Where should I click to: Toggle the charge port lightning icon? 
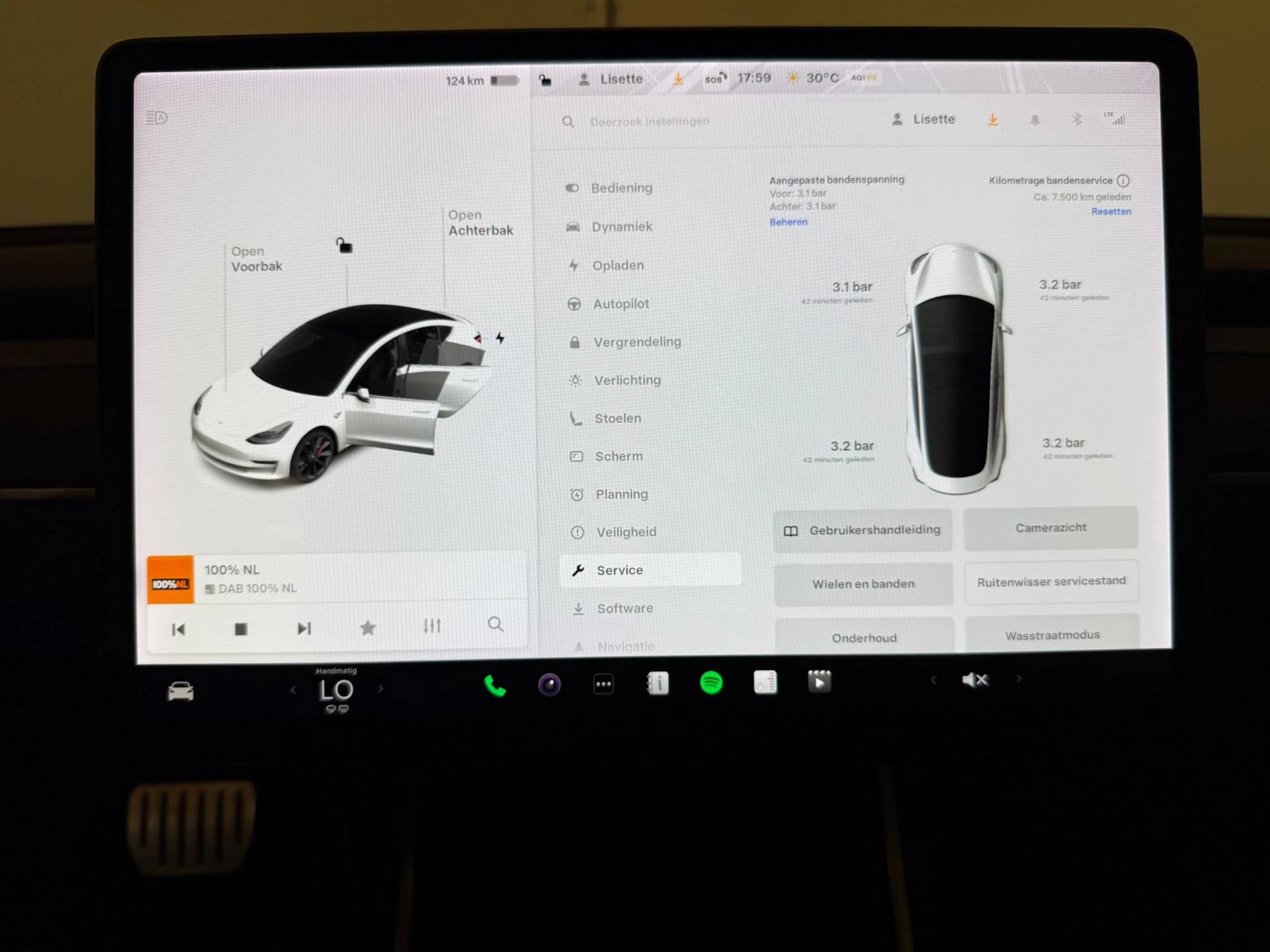coord(500,338)
